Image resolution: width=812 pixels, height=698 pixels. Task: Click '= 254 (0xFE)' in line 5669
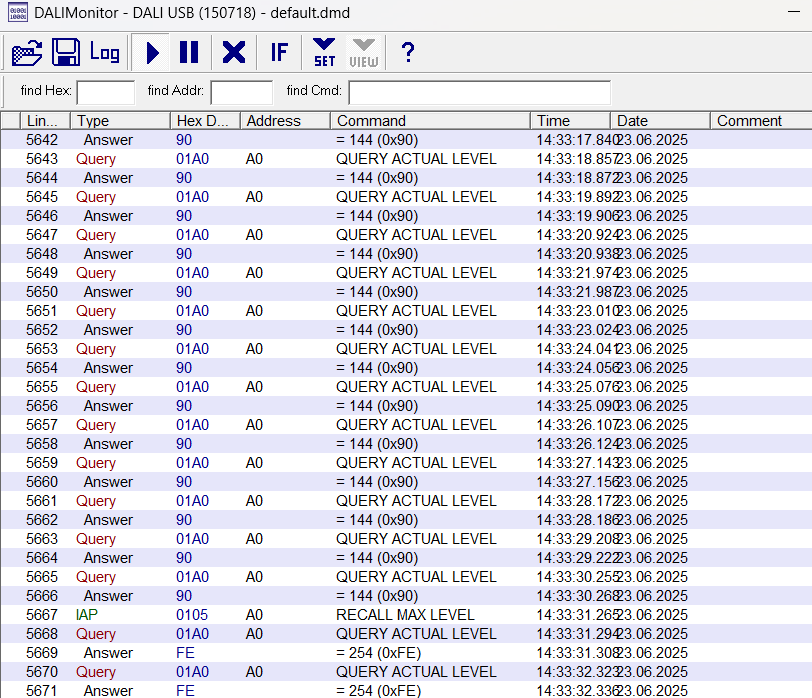coord(379,653)
